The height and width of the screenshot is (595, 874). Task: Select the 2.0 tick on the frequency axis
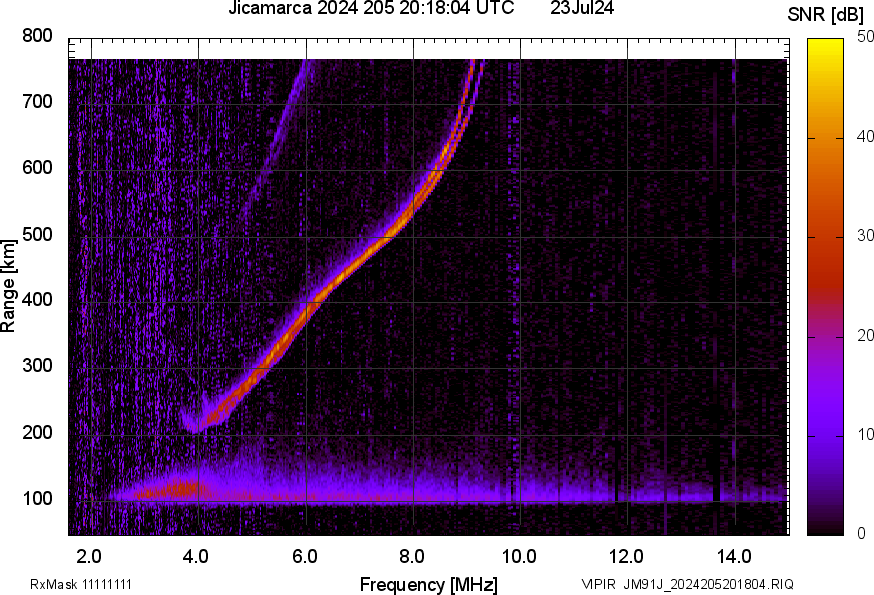pos(90,554)
